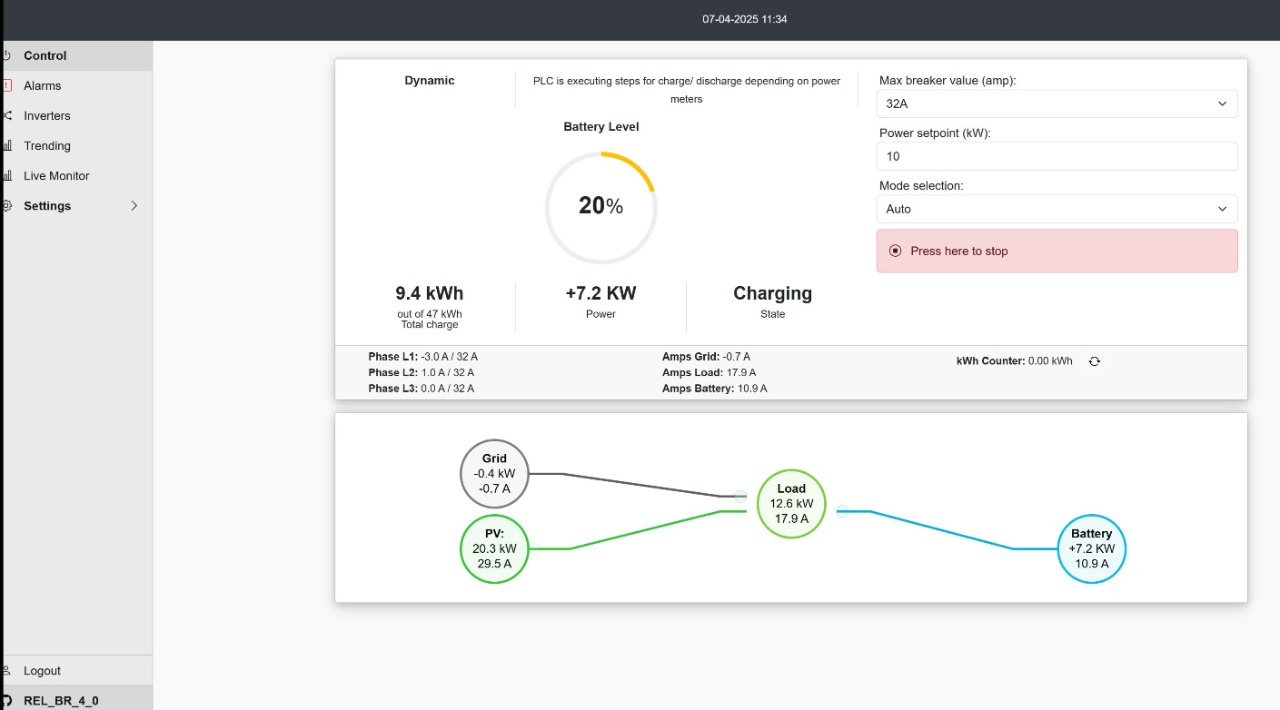Click the Amps Battery reading
Image resolution: width=1280 pixels, height=710 pixels.
714,389
